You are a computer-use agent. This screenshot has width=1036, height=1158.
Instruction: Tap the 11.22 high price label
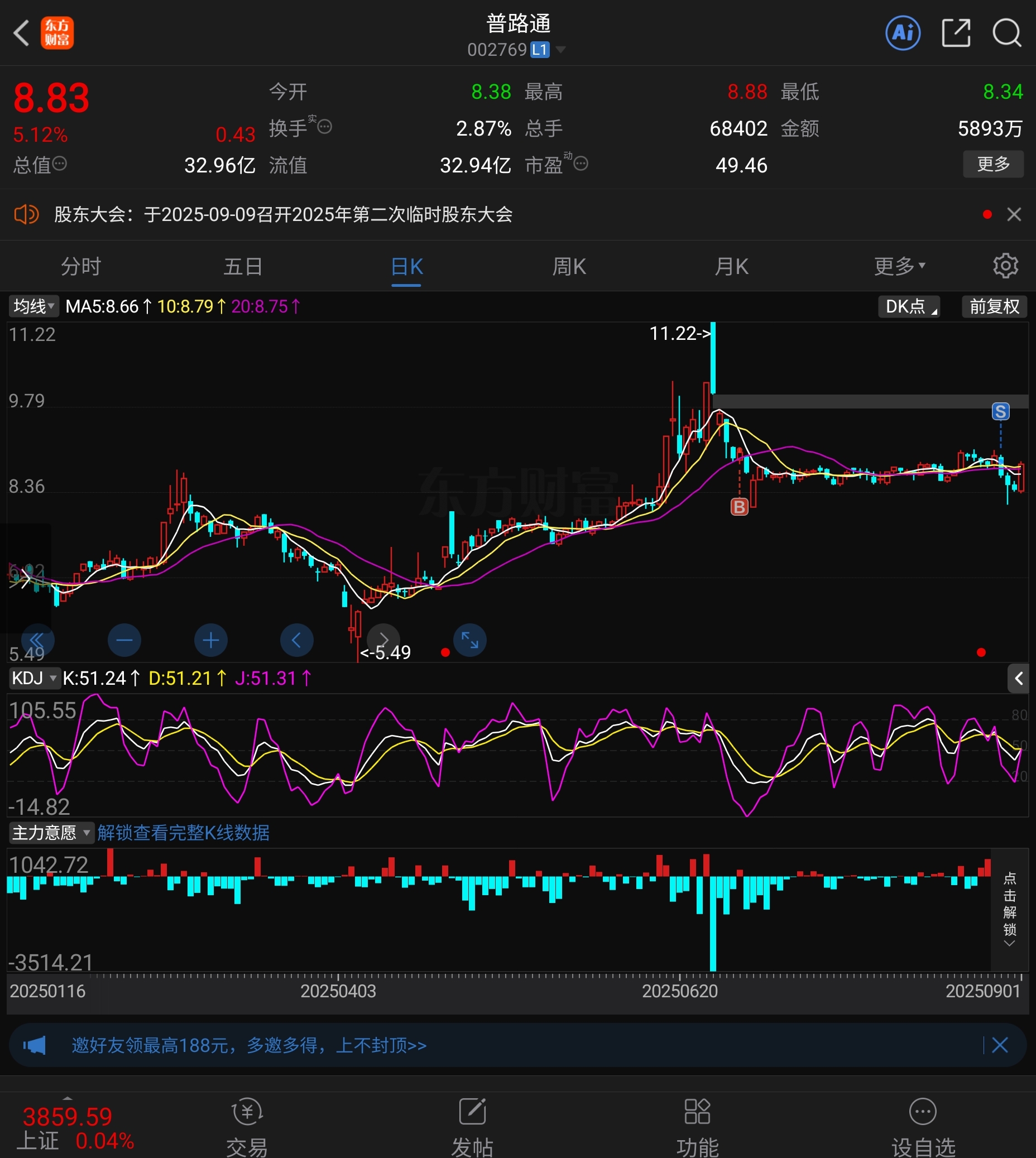[680, 334]
